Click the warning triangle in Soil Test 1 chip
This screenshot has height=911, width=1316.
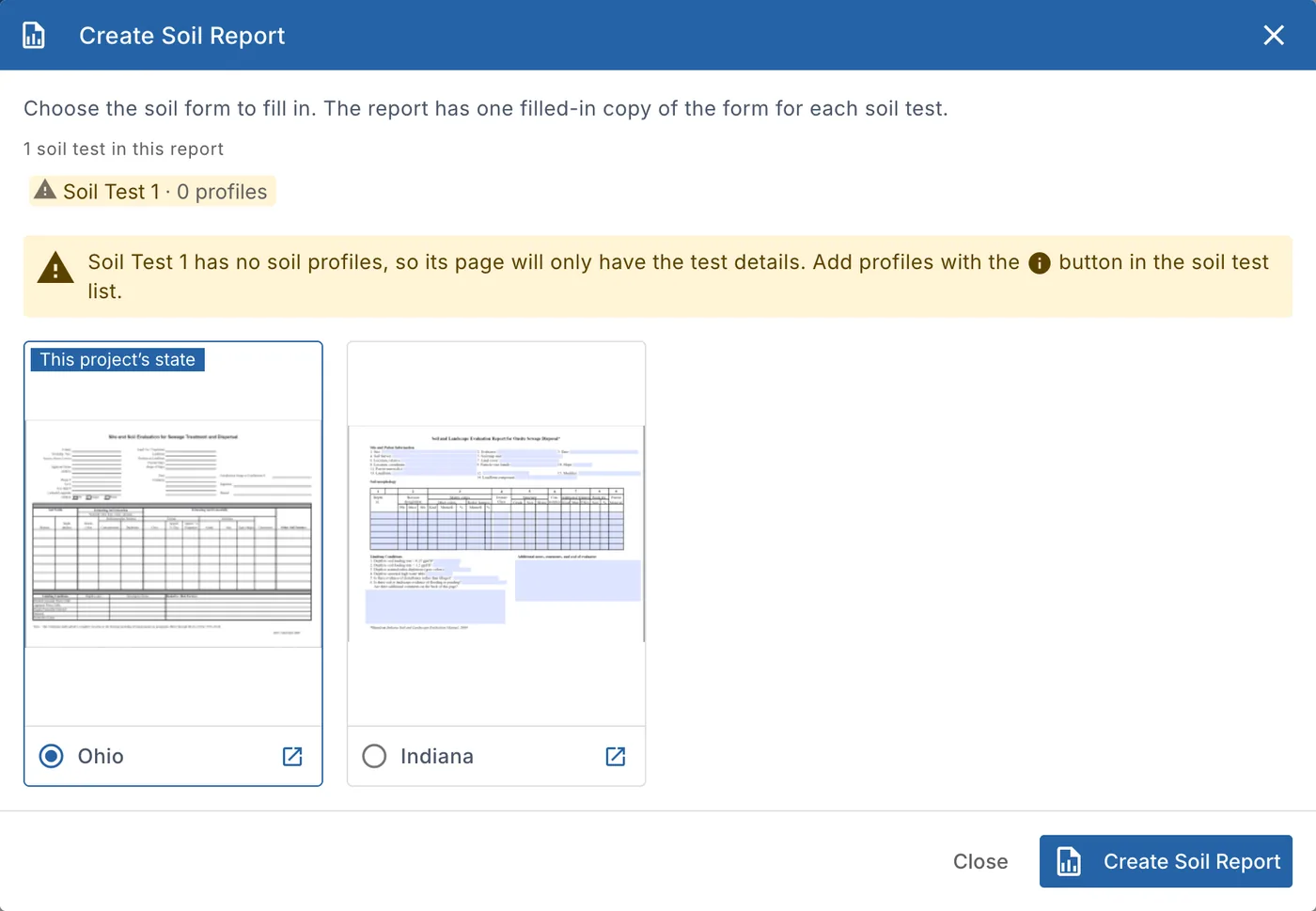coord(45,190)
